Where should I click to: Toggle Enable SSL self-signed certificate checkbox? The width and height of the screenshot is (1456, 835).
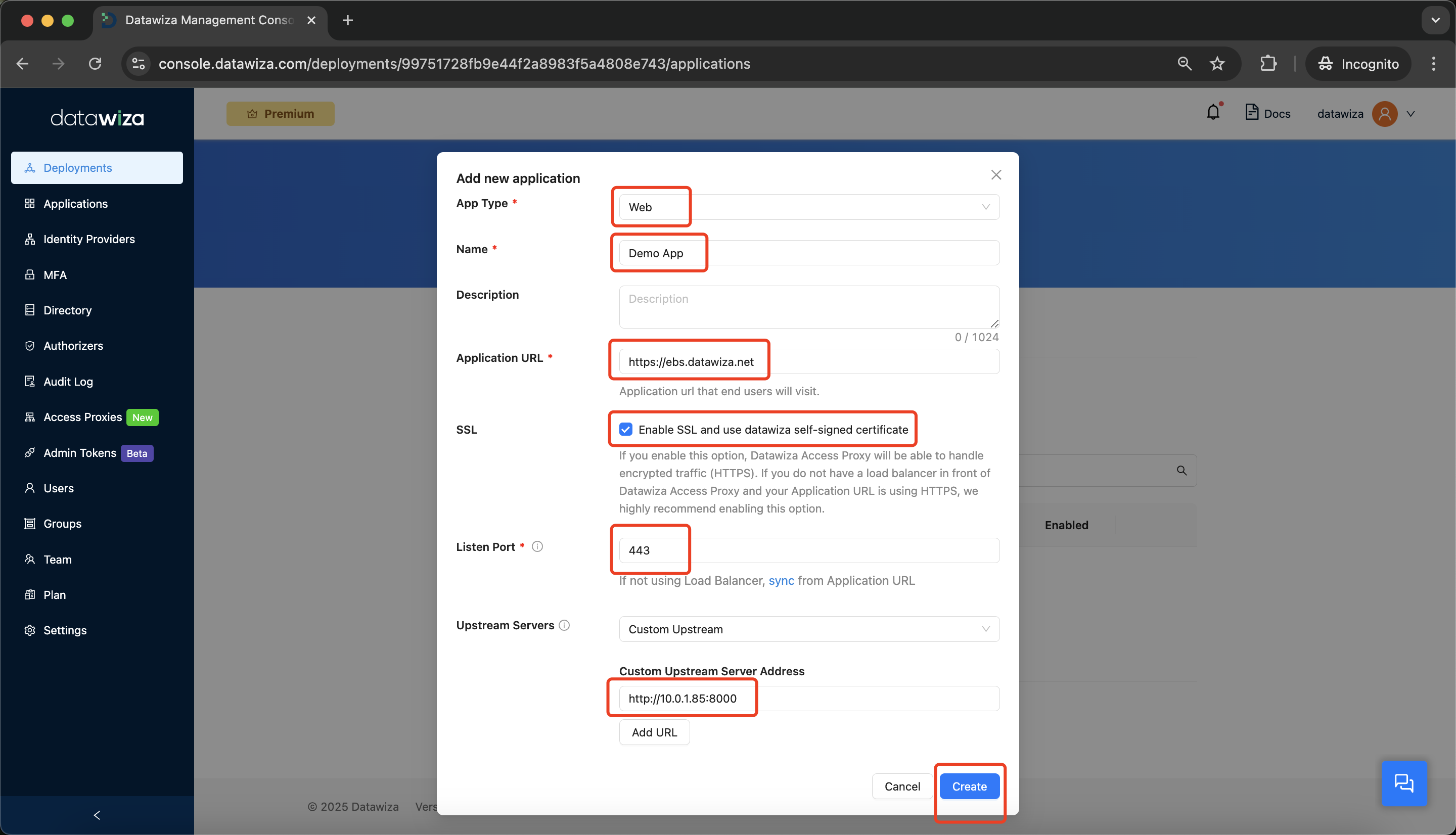click(x=626, y=430)
